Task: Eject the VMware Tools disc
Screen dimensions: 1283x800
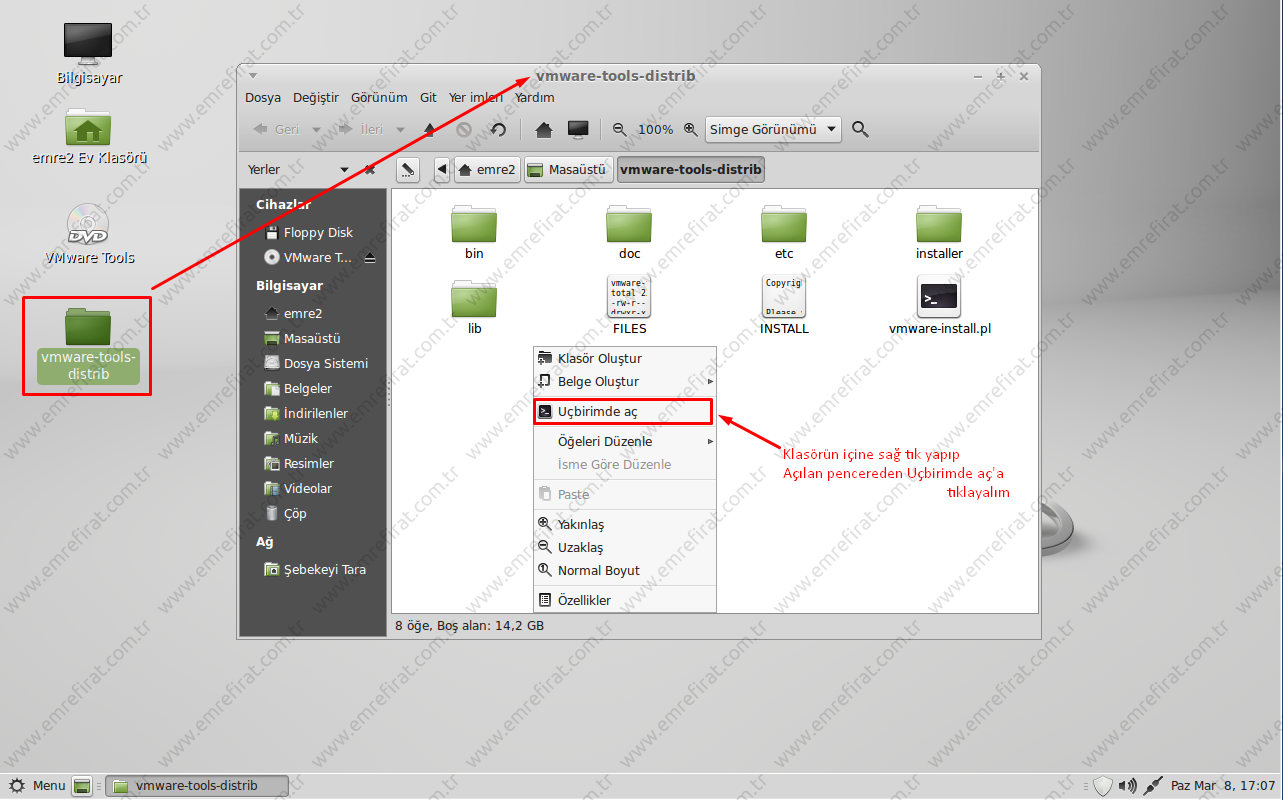Action: (370, 258)
